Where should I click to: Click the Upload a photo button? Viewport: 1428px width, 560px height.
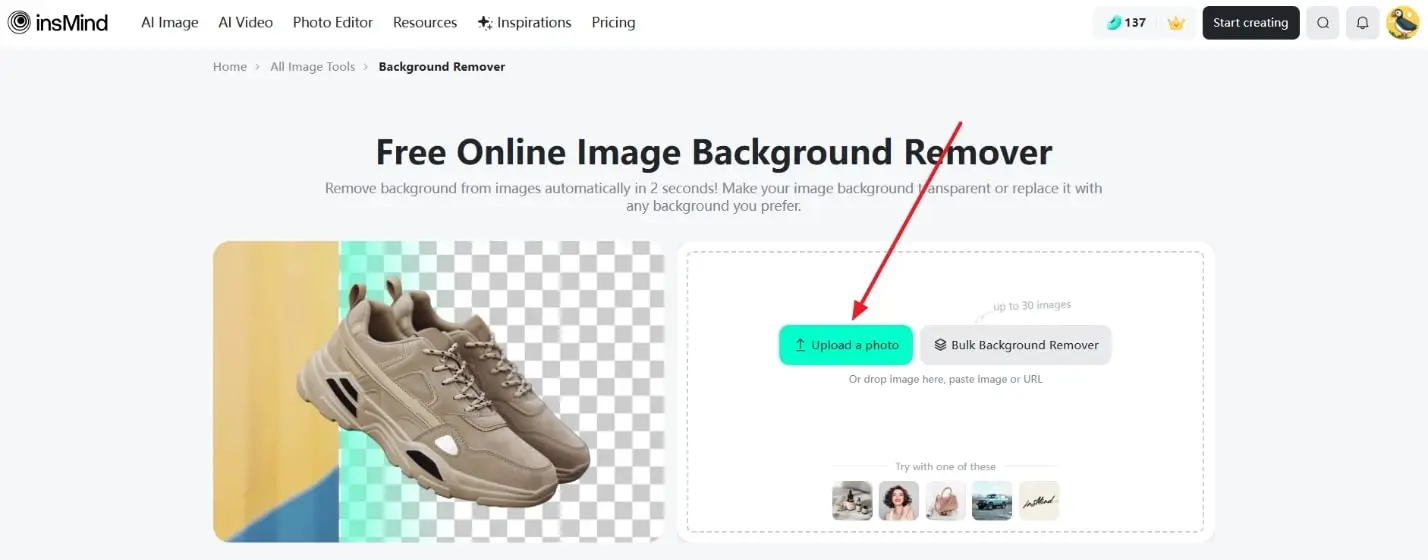pyautogui.click(x=846, y=345)
